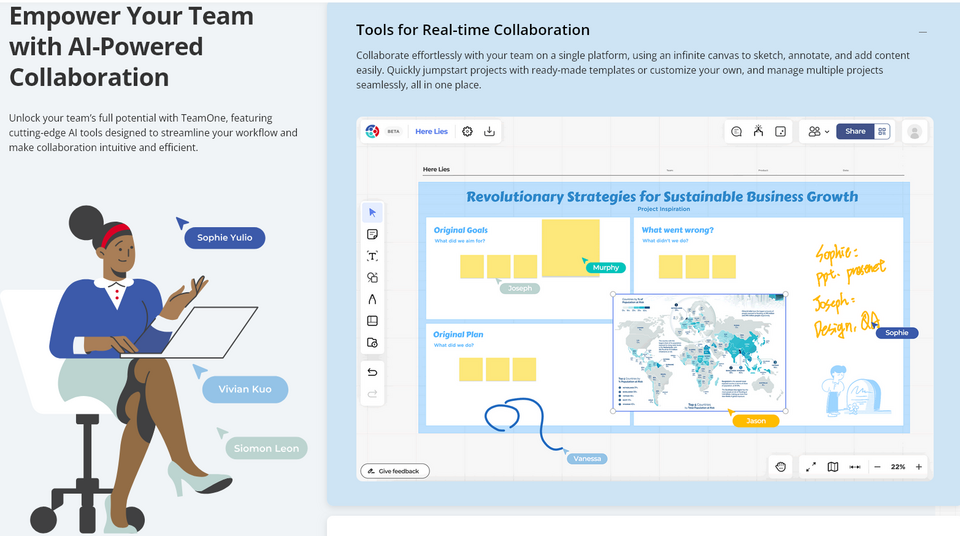Zoom out with the minus button
960x536 pixels.
877,467
